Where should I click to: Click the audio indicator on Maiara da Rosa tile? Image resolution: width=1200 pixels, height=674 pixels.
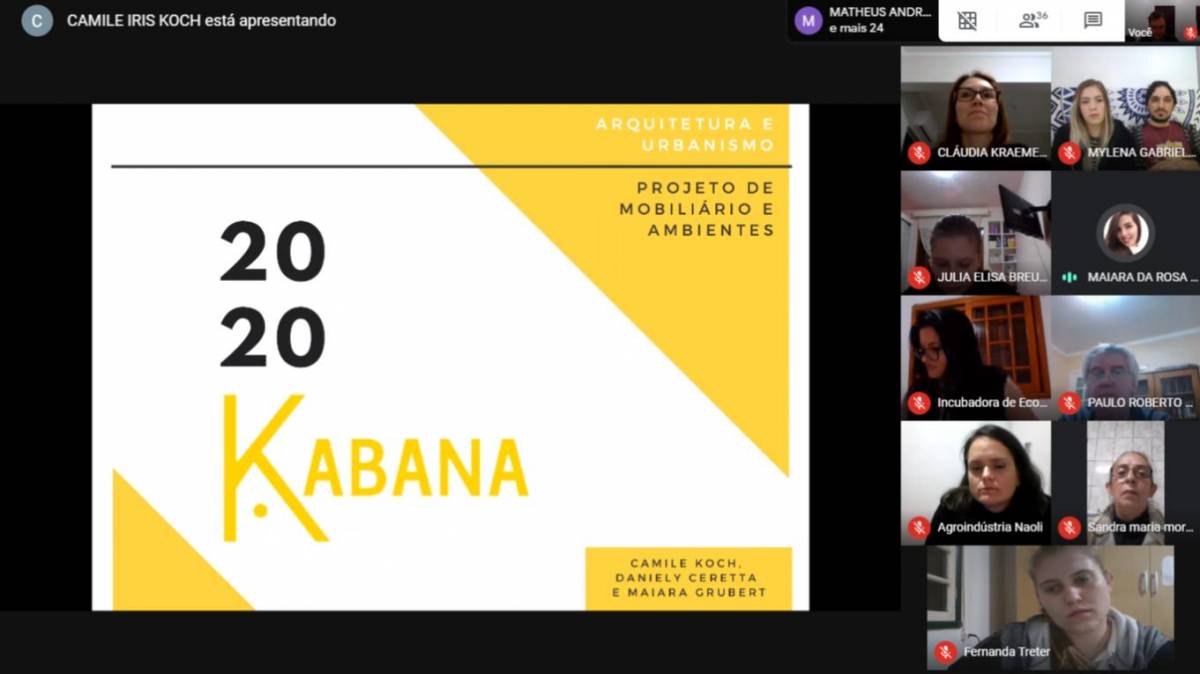[1069, 277]
